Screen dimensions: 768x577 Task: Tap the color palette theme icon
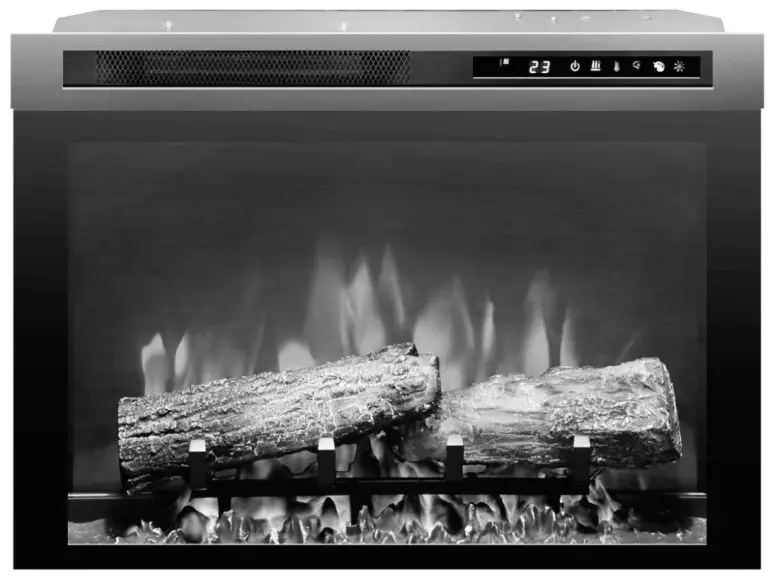pyautogui.click(x=659, y=66)
